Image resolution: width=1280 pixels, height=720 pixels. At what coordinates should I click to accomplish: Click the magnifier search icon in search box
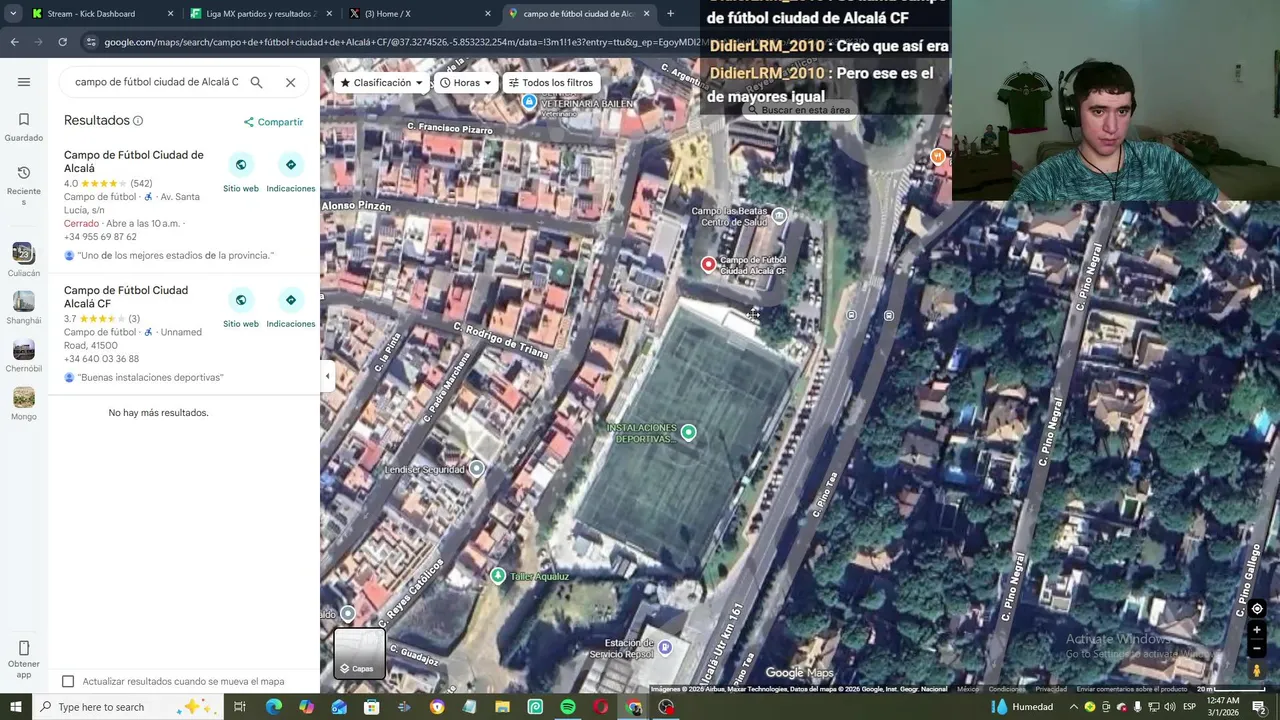(256, 82)
